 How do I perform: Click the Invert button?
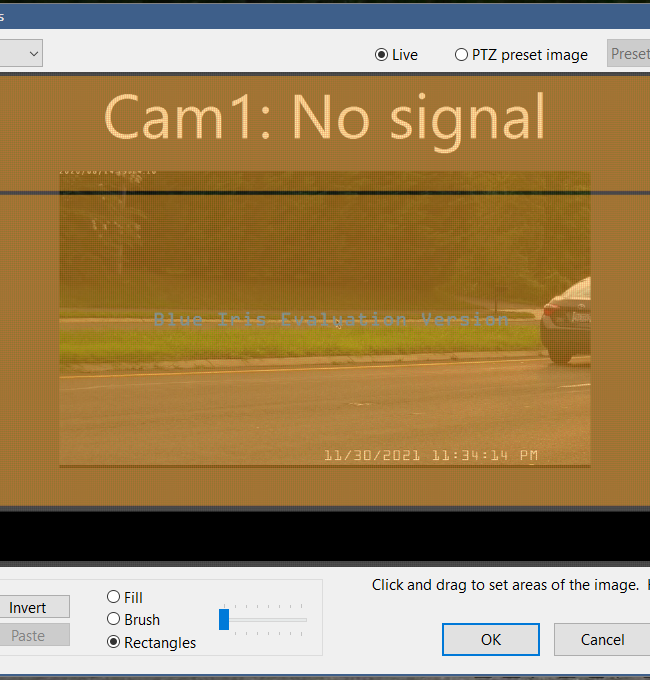(34, 607)
